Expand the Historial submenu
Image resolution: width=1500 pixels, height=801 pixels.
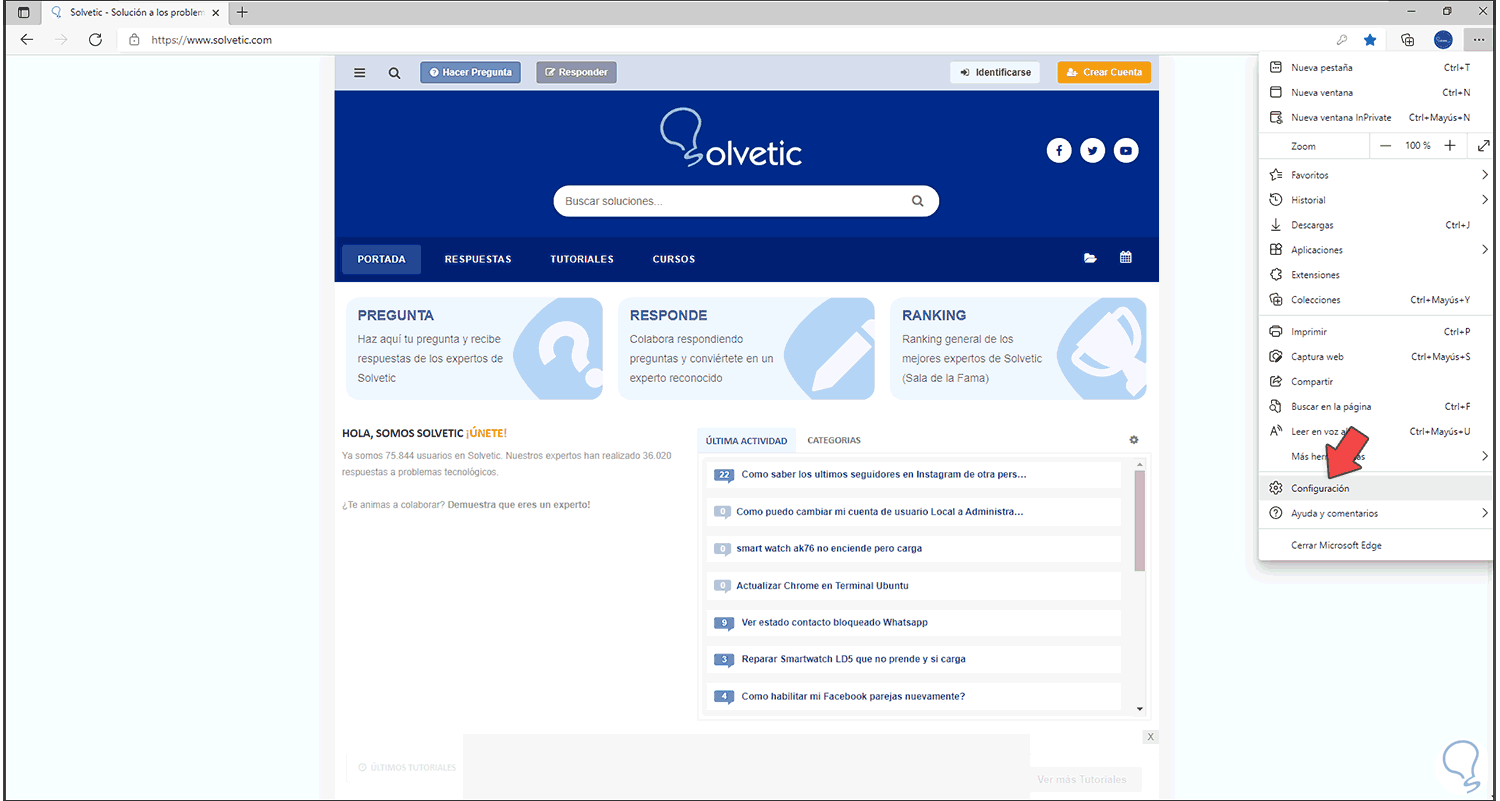coord(1376,200)
